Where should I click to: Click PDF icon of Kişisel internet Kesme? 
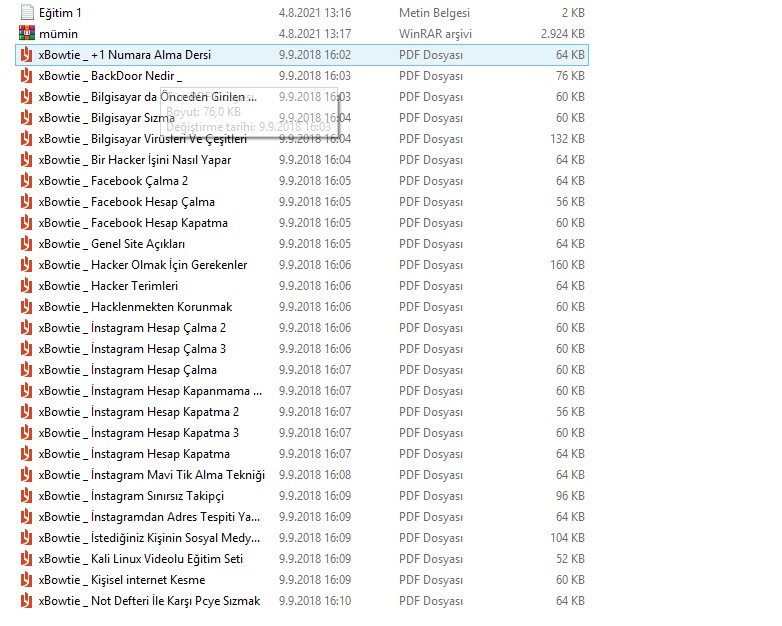(x=27, y=580)
